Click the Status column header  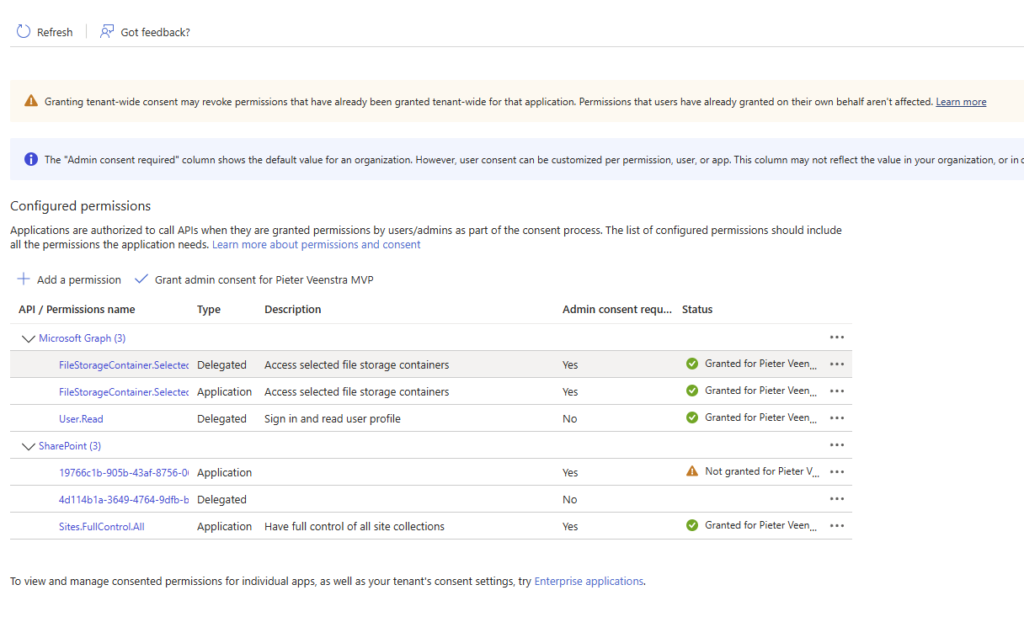[x=697, y=309]
